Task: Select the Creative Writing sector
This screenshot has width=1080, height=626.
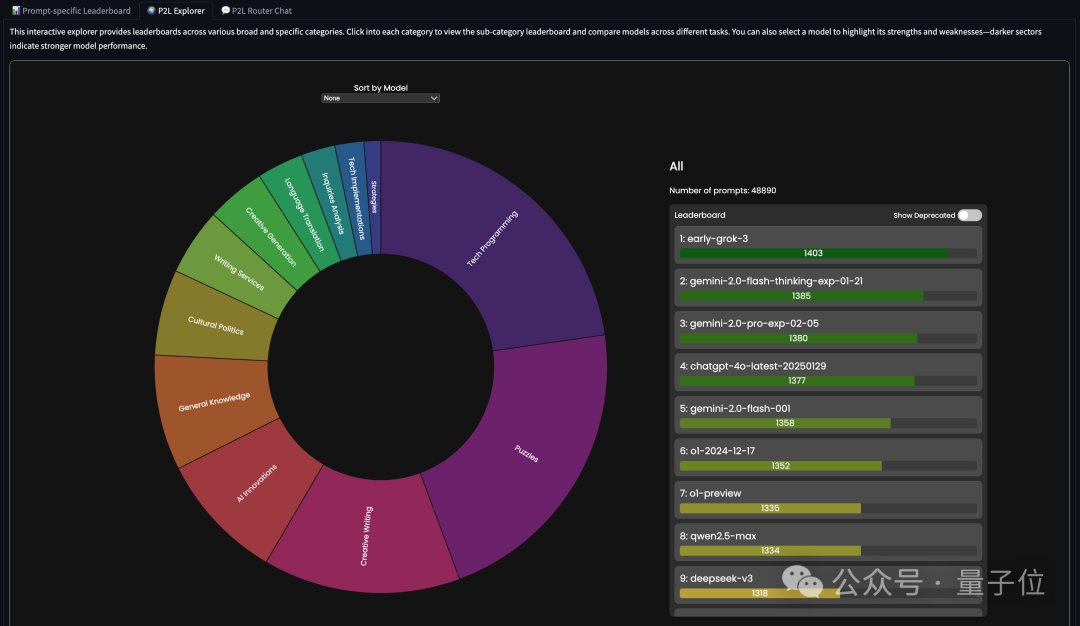Action: pos(366,536)
